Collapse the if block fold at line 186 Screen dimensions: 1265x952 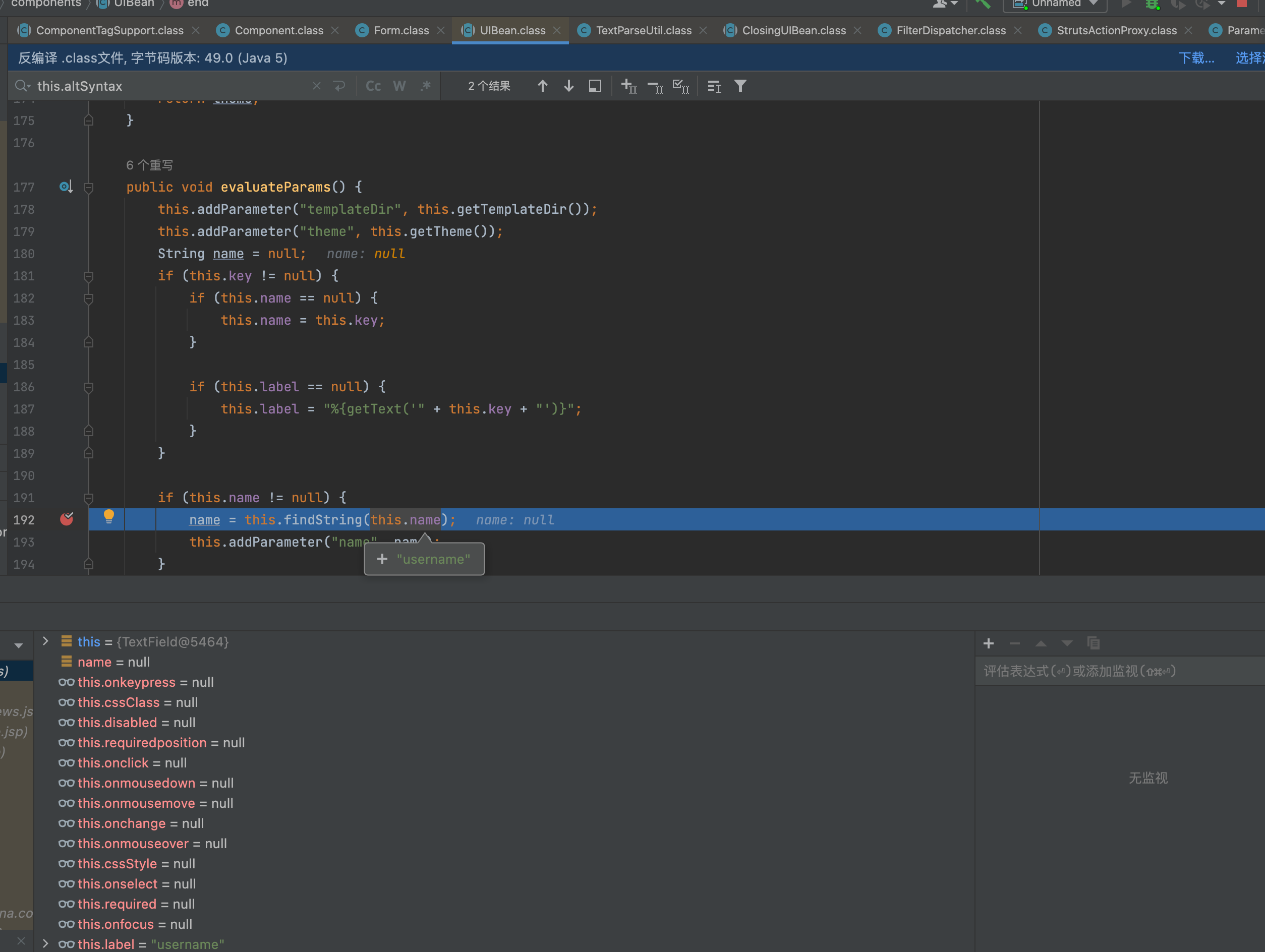click(x=89, y=388)
